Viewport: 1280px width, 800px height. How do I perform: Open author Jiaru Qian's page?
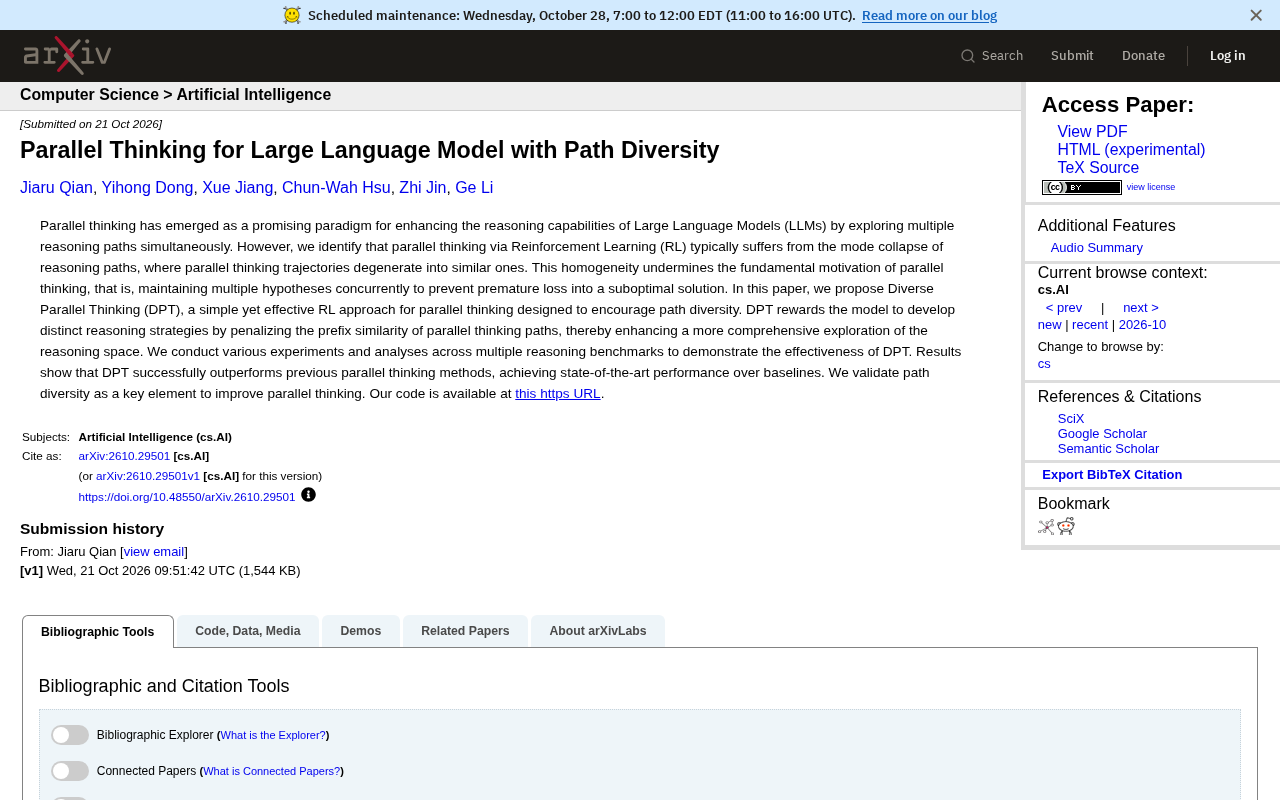pos(56,188)
